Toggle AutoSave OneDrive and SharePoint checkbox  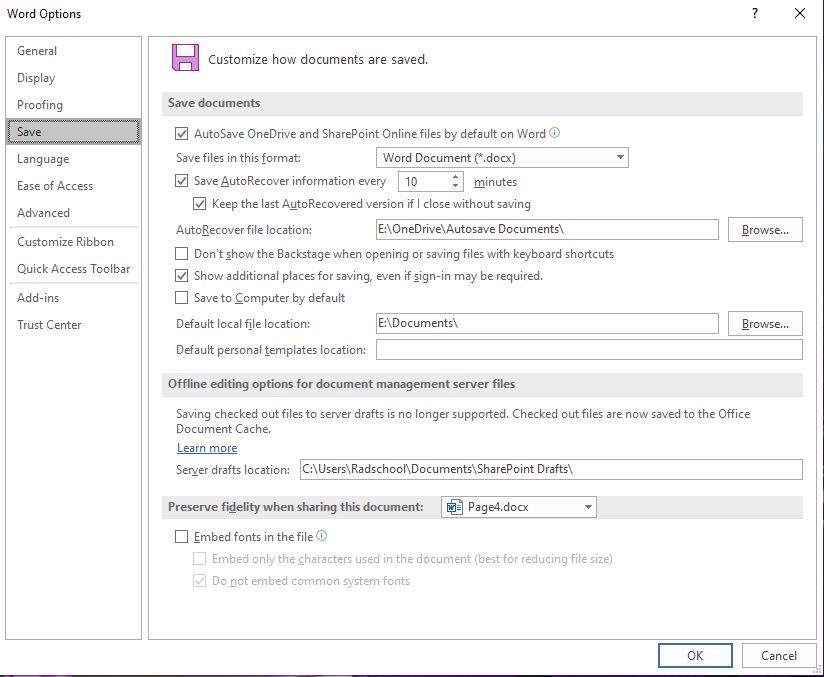[181, 134]
